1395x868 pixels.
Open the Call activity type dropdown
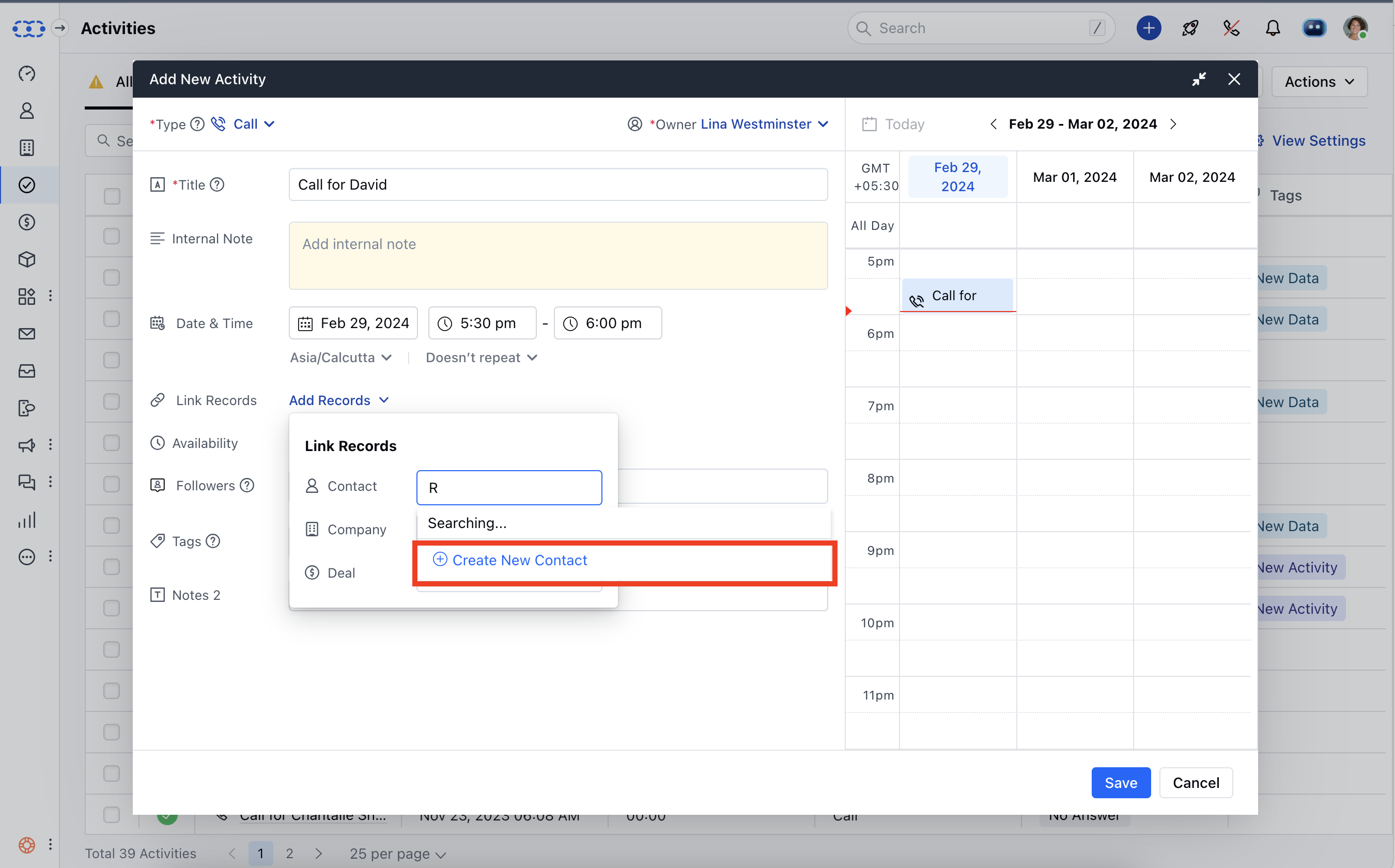click(x=253, y=124)
